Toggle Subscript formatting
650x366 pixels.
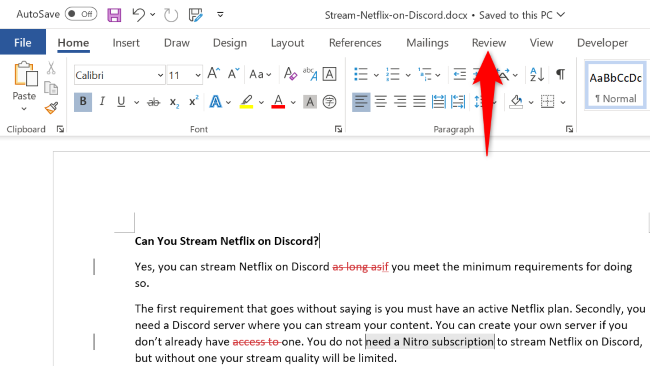[x=174, y=102]
